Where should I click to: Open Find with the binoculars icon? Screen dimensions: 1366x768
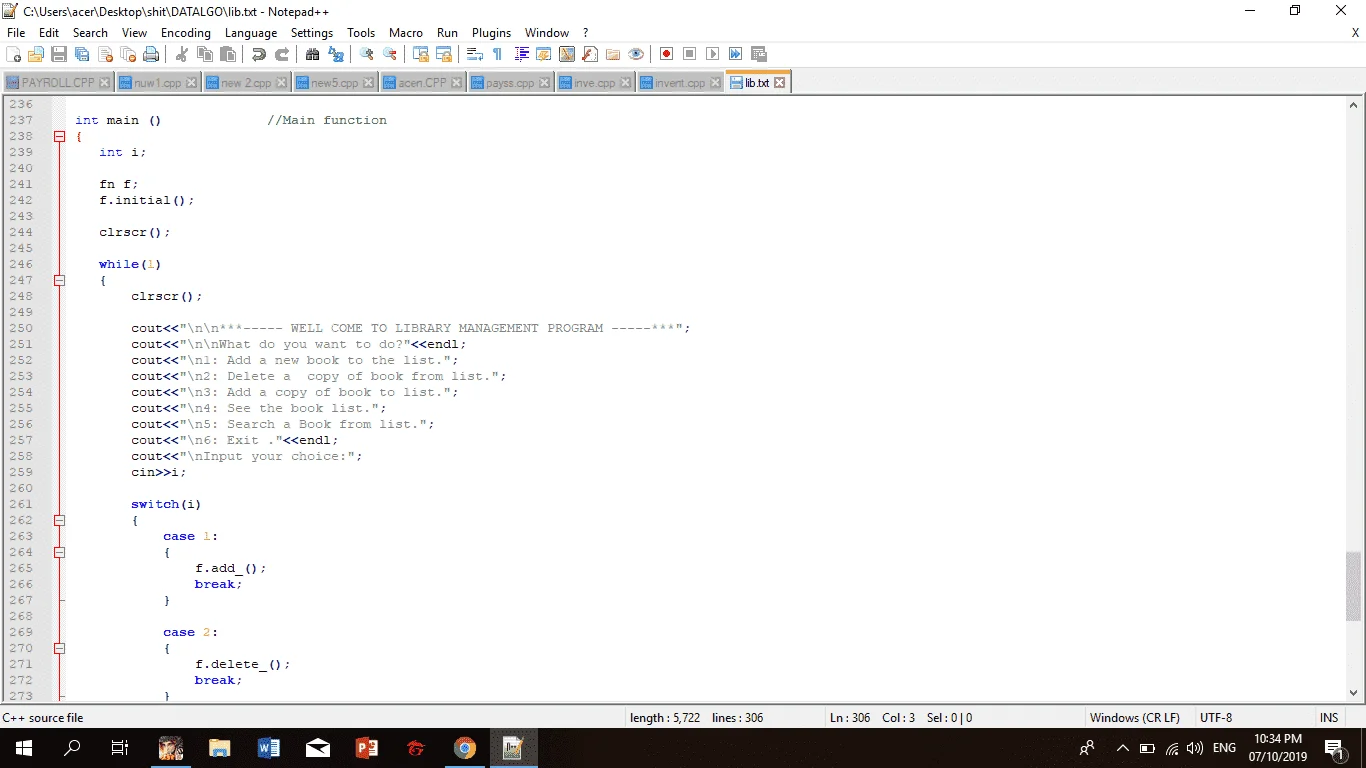[312, 54]
